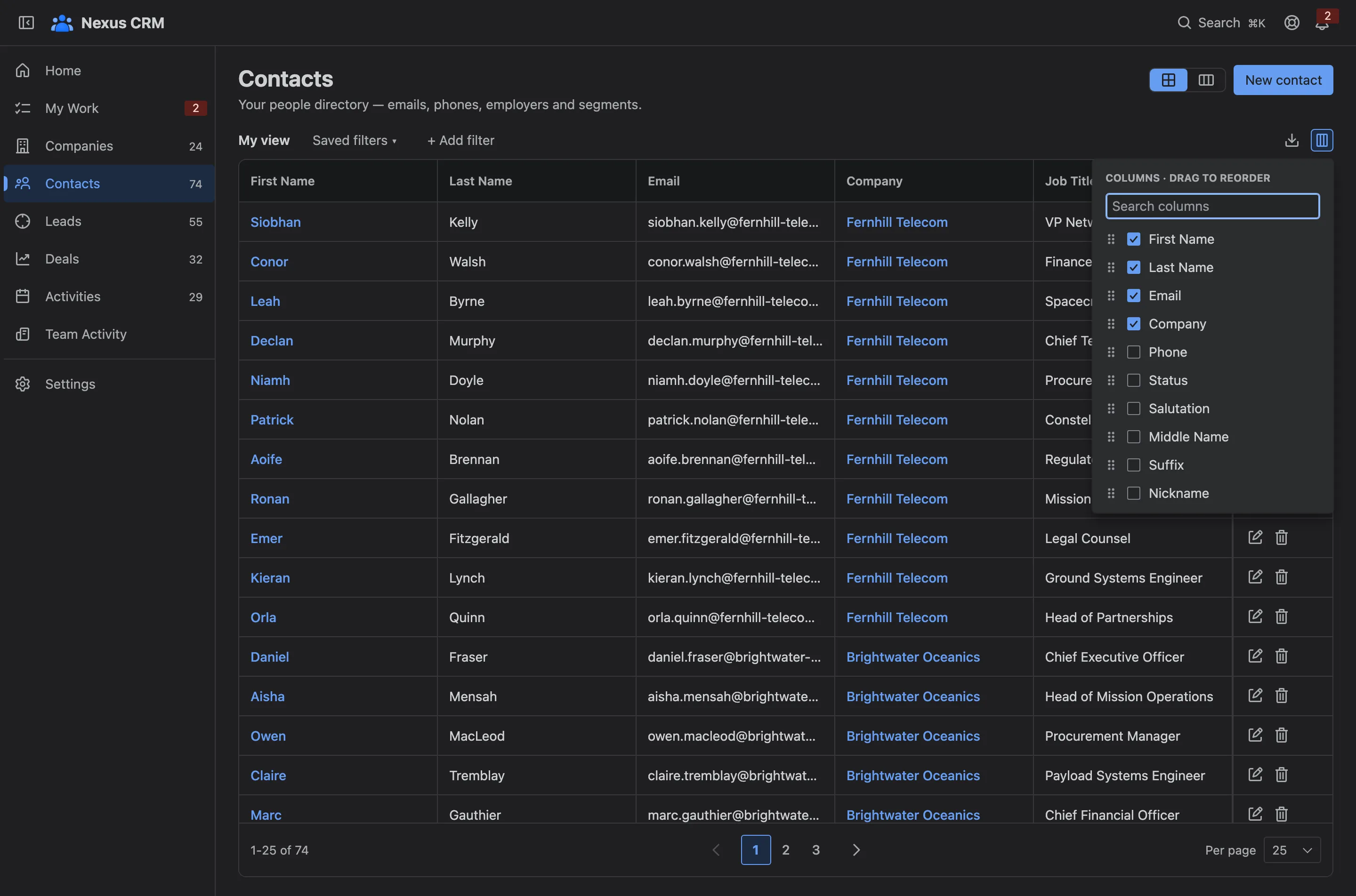Image resolution: width=1356 pixels, height=896 pixels.
Task: Switch to board columns view icon
Action: [x=1206, y=80]
